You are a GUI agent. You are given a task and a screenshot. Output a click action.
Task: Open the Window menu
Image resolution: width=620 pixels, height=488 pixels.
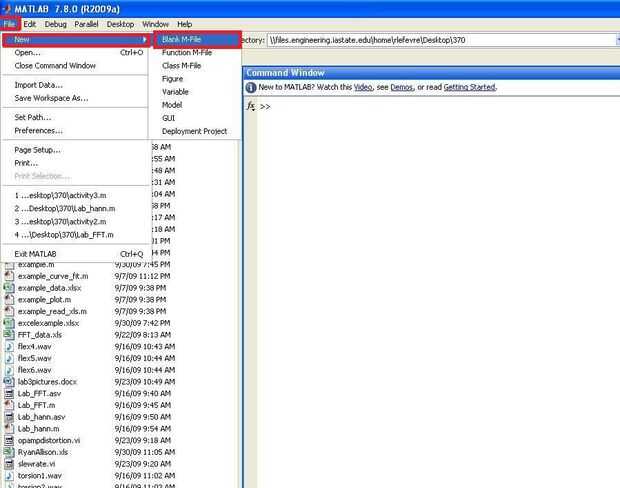[155, 24]
